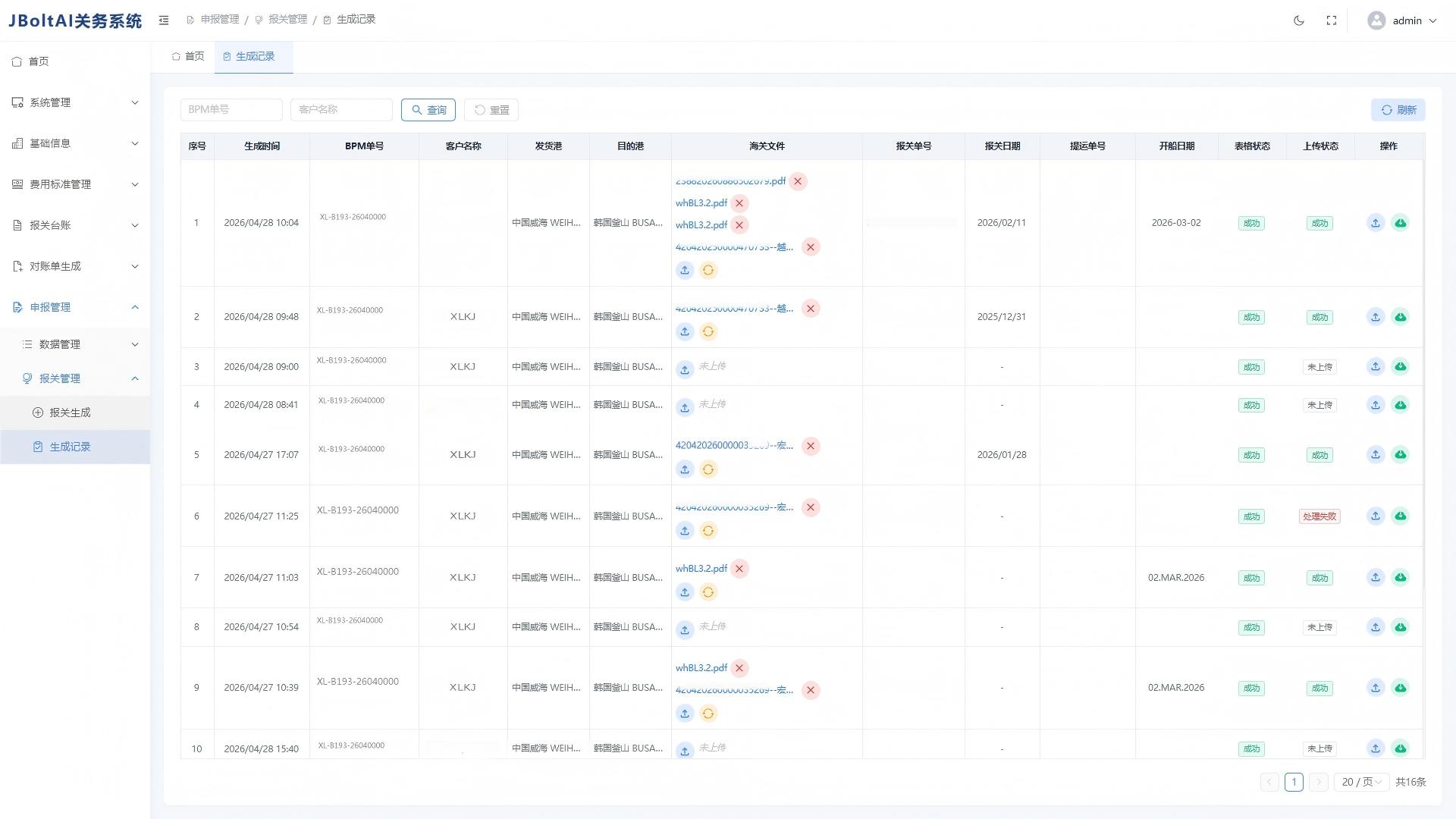1456x819 pixels.
Task: Focus the BPM单号 search input field
Action: (x=231, y=110)
